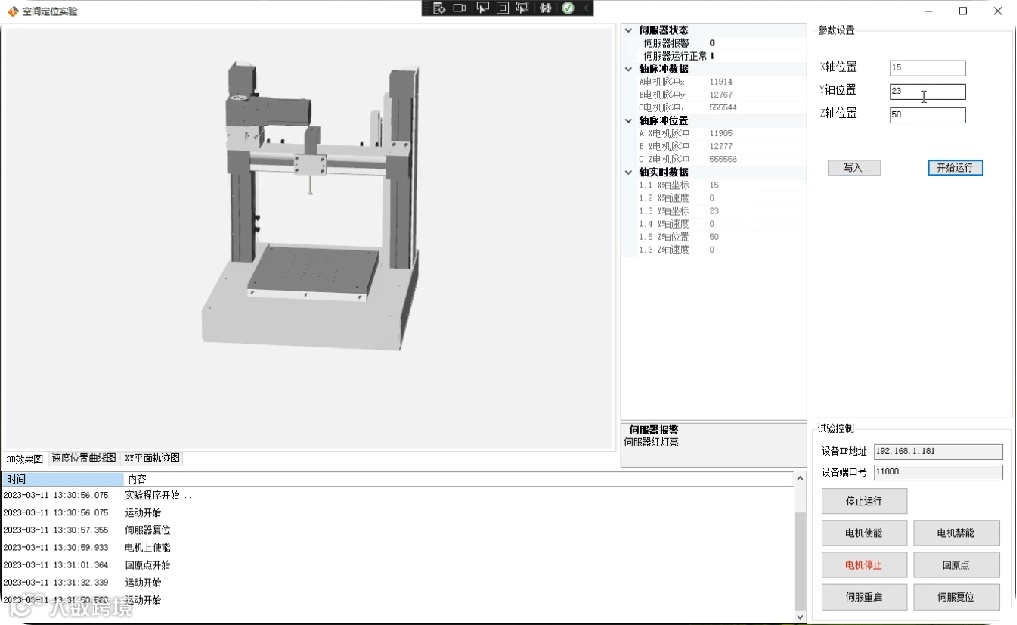Click the 设备IP地址 field with 192.168.1.181
The height and width of the screenshot is (625, 1017).
[x=938, y=451]
